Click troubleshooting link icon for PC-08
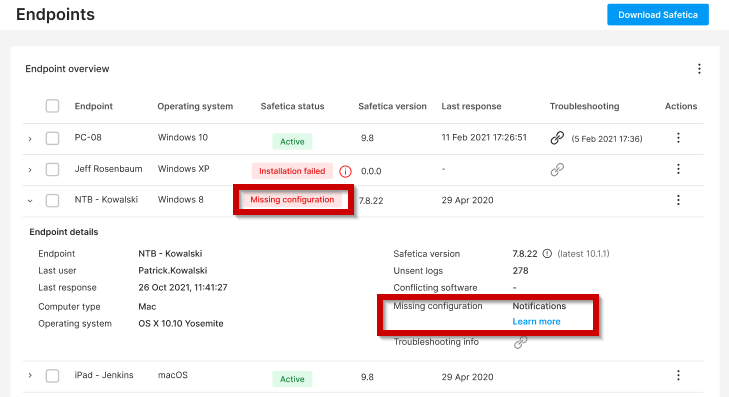Viewport: 729px width, 397px height. pos(557,138)
